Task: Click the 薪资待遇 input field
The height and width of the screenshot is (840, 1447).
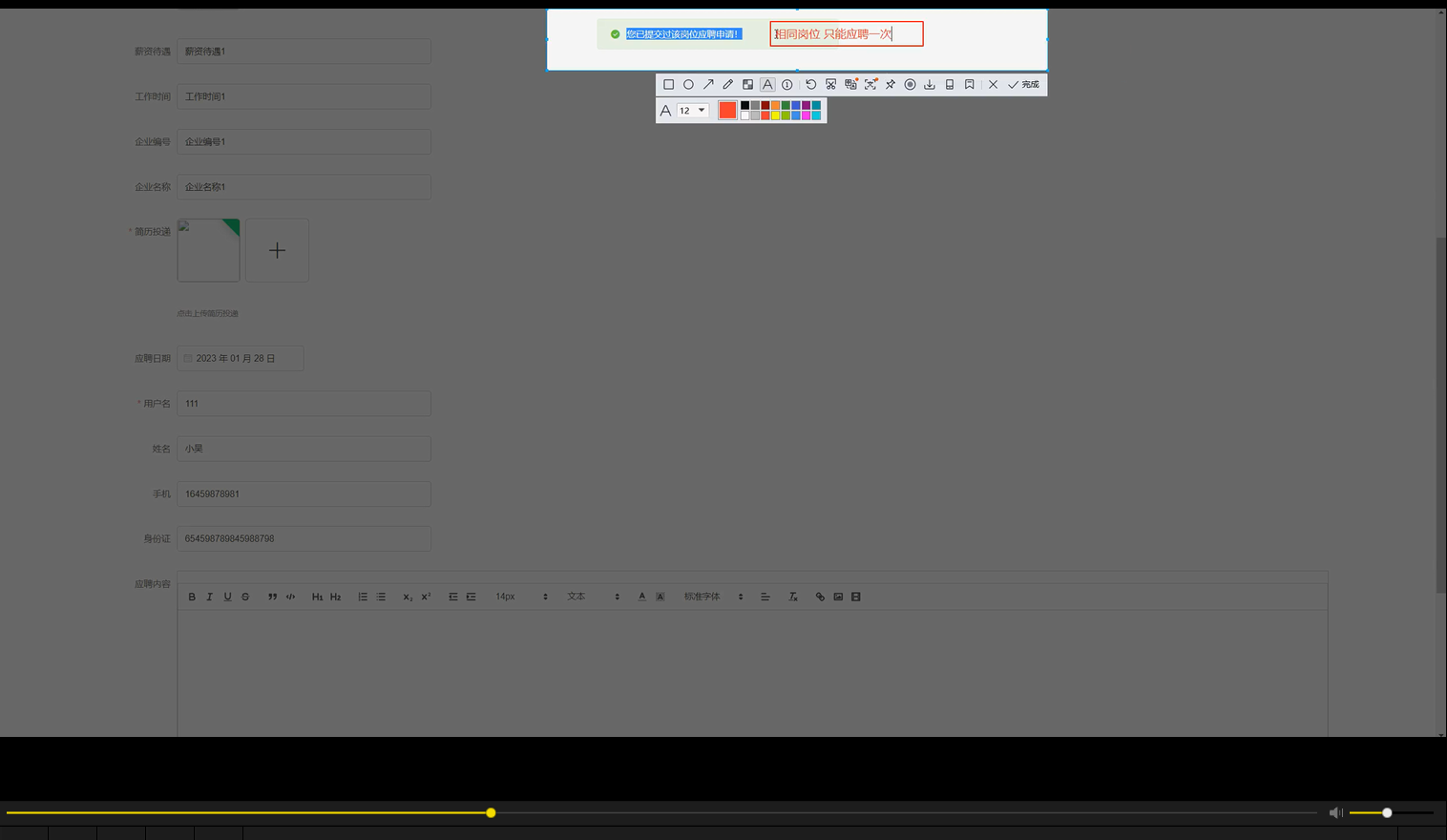Action: [x=304, y=52]
